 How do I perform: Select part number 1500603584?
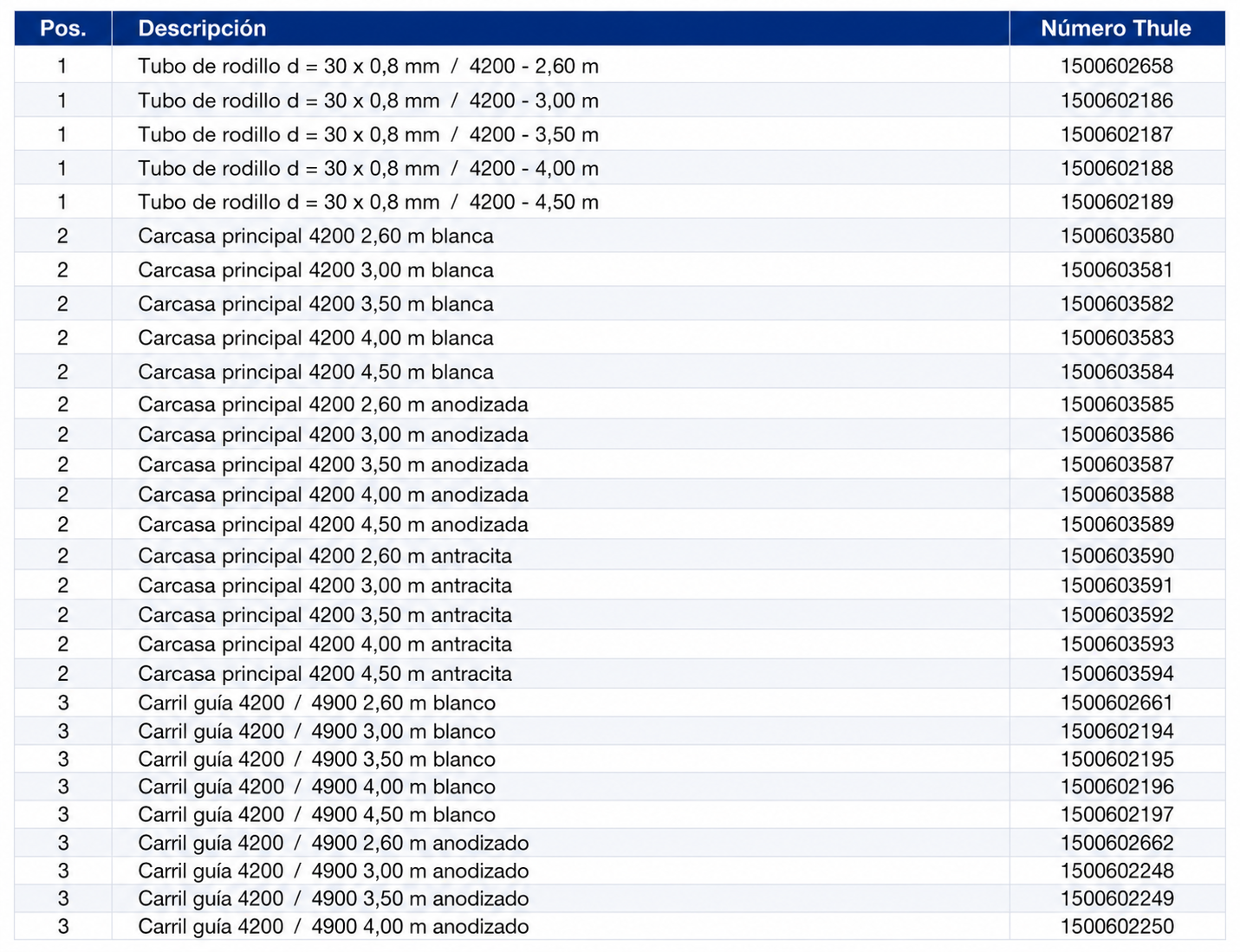1117,372
